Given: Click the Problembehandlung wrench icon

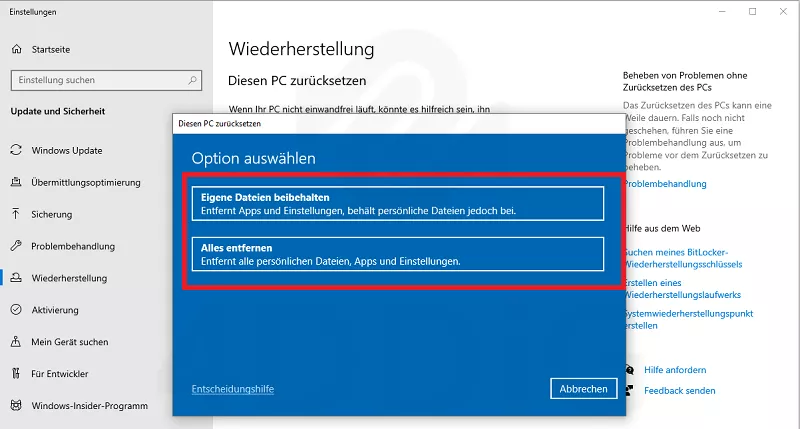Looking at the screenshot, I should (x=16, y=246).
